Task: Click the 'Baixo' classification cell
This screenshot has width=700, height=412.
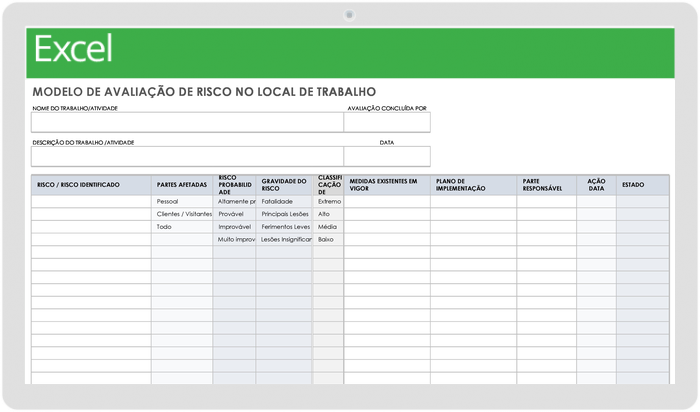Action: click(329, 240)
